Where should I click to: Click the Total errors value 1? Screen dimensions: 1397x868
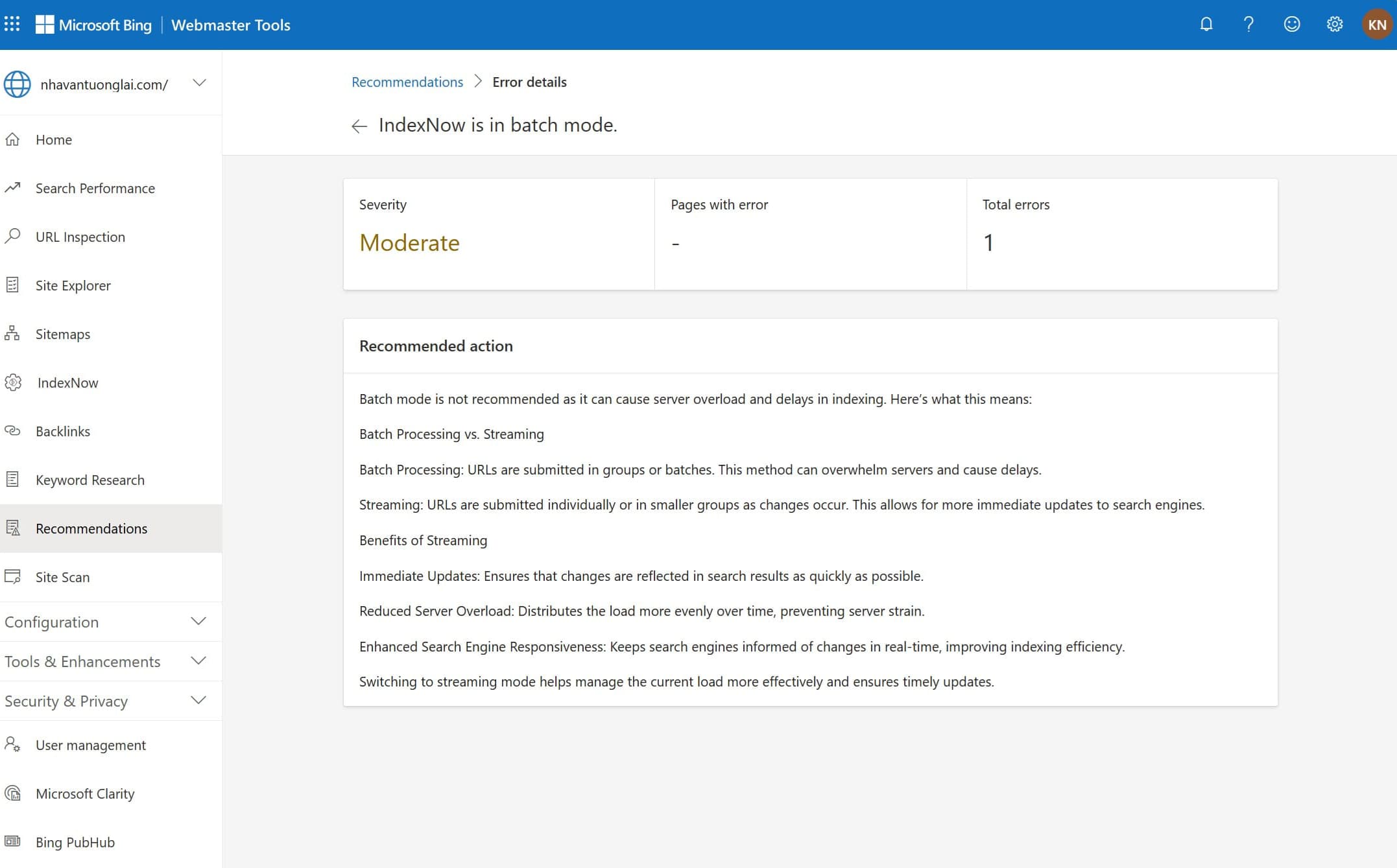pos(988,242)
